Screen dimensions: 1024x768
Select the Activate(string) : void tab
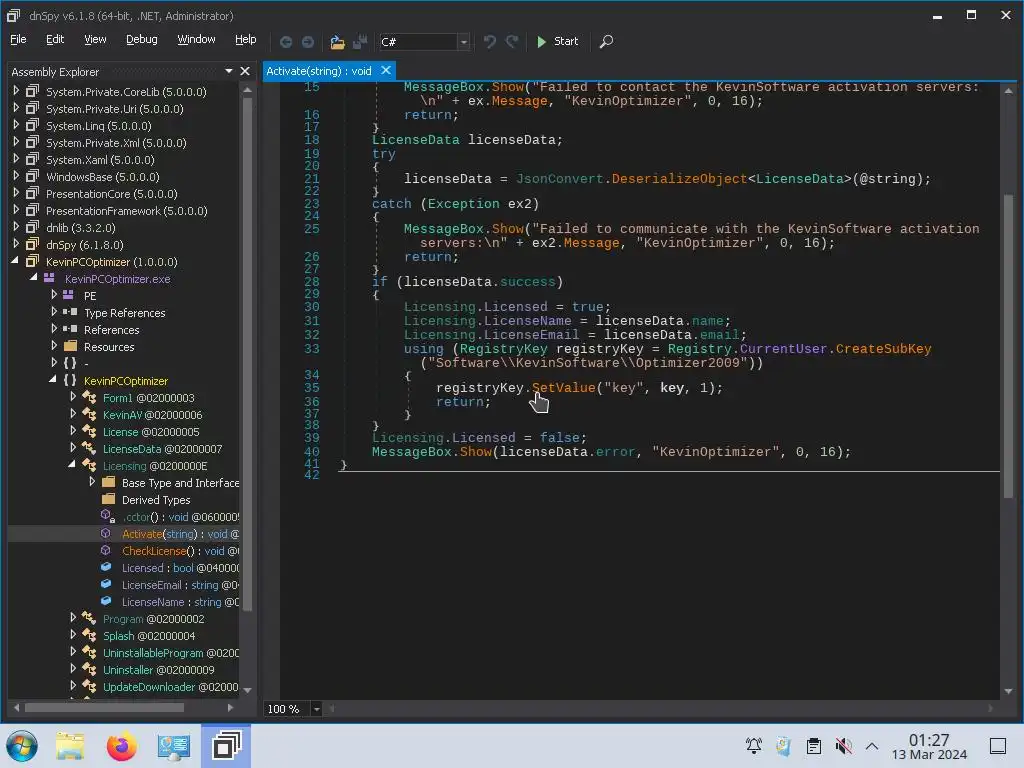[319, 71]
